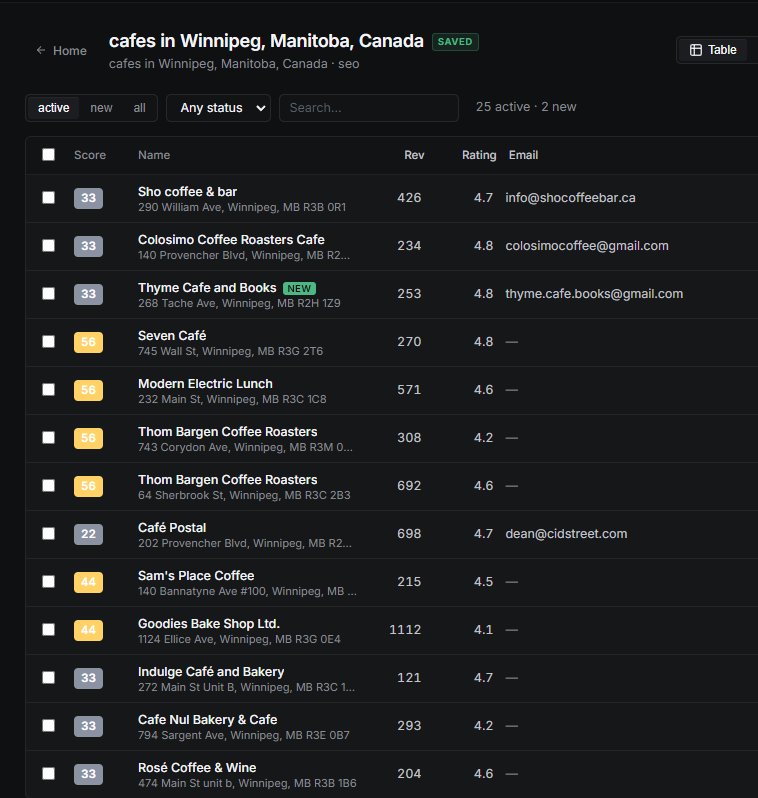Open the Seven Café entry

click(x=172, y=336)
